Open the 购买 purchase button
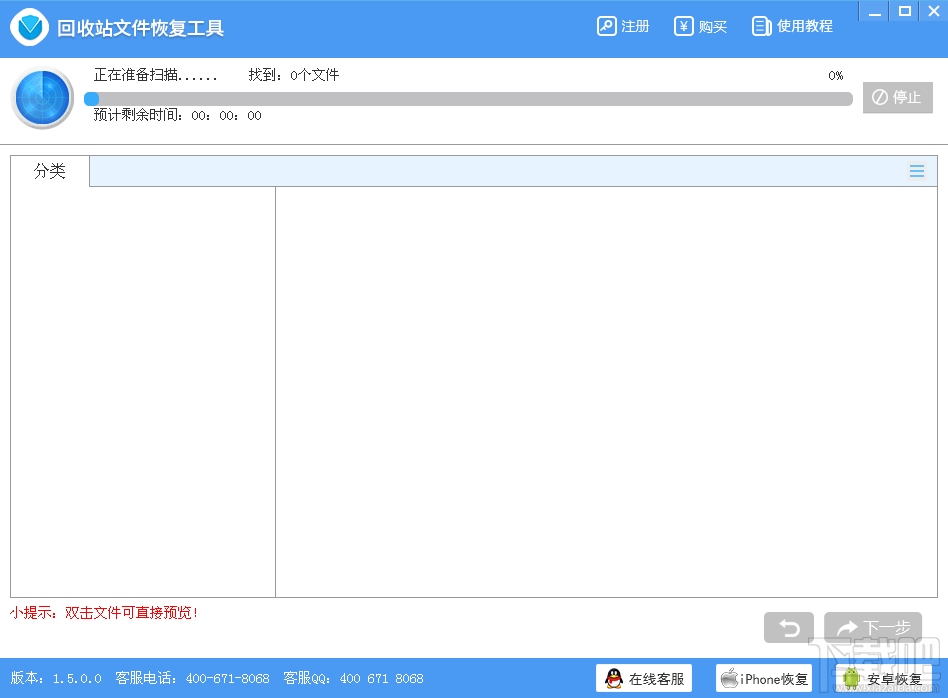Image resolution: width=948 pixels, height=698 pixels. pyautogui.click(x=700, y=27)
